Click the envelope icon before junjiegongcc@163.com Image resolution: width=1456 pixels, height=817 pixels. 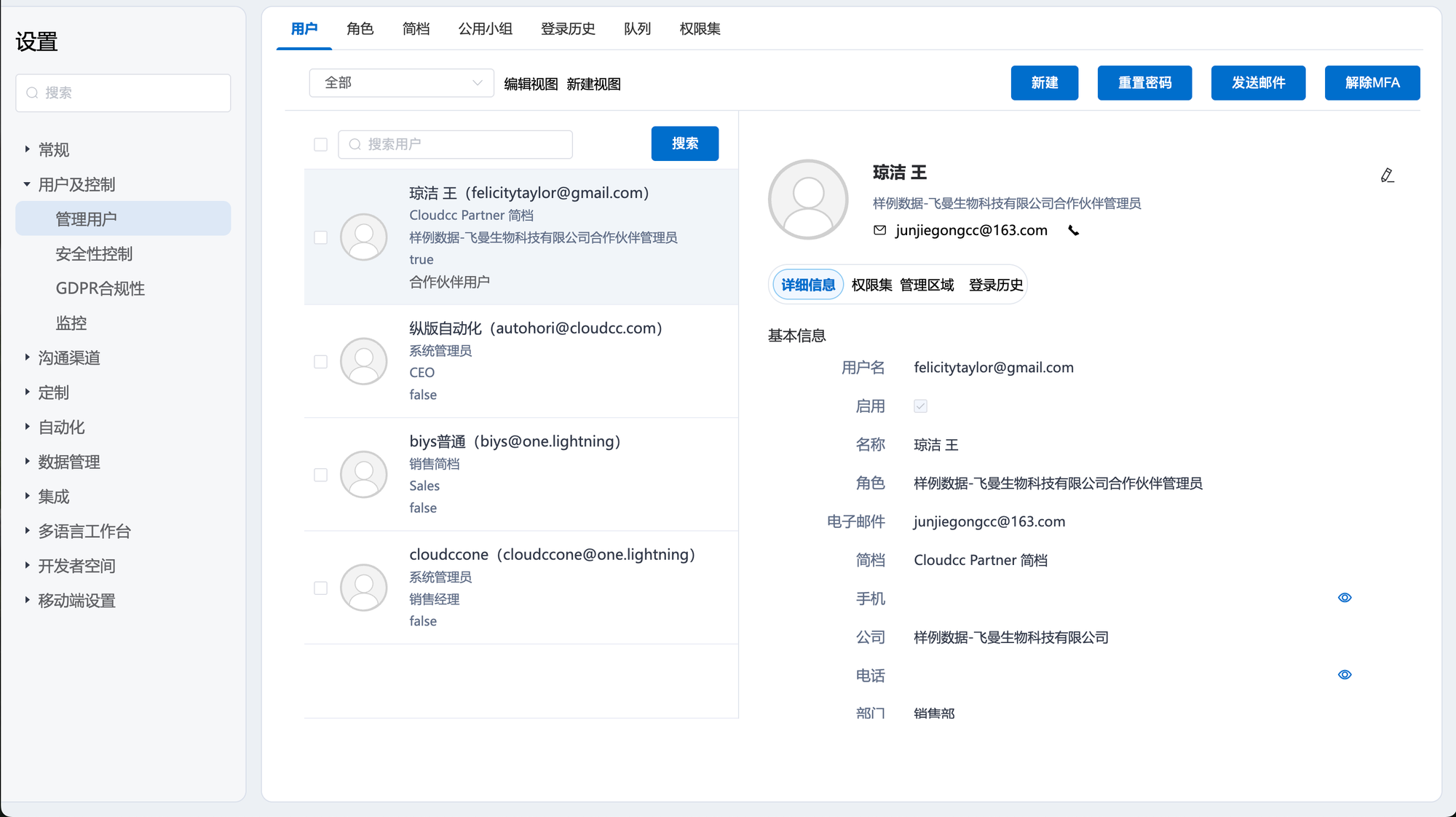pyautogui.click(x=879, y=230)
